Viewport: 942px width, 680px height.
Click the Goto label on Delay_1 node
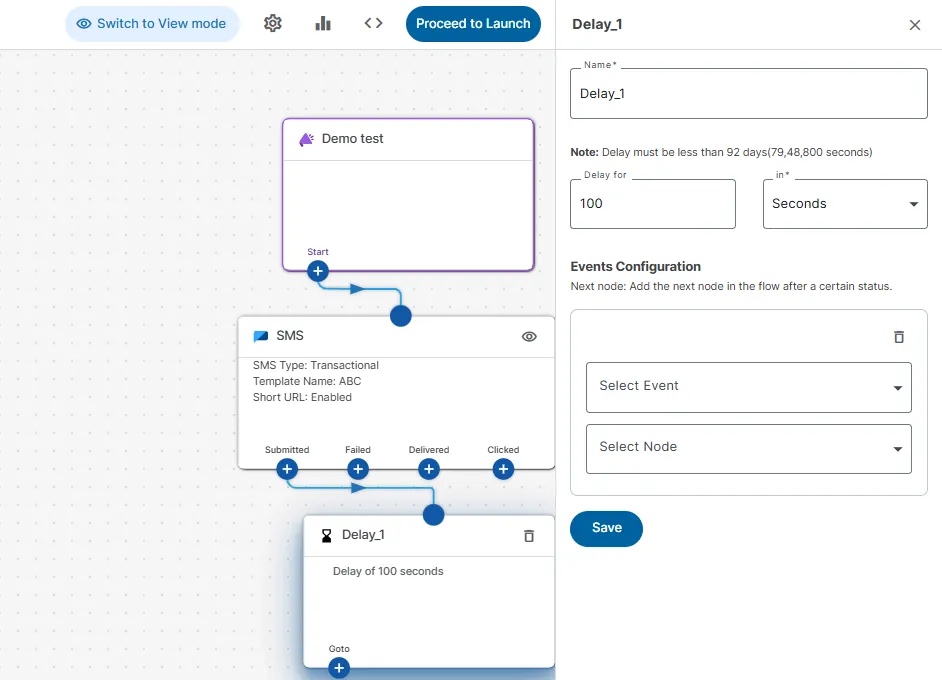339,649
